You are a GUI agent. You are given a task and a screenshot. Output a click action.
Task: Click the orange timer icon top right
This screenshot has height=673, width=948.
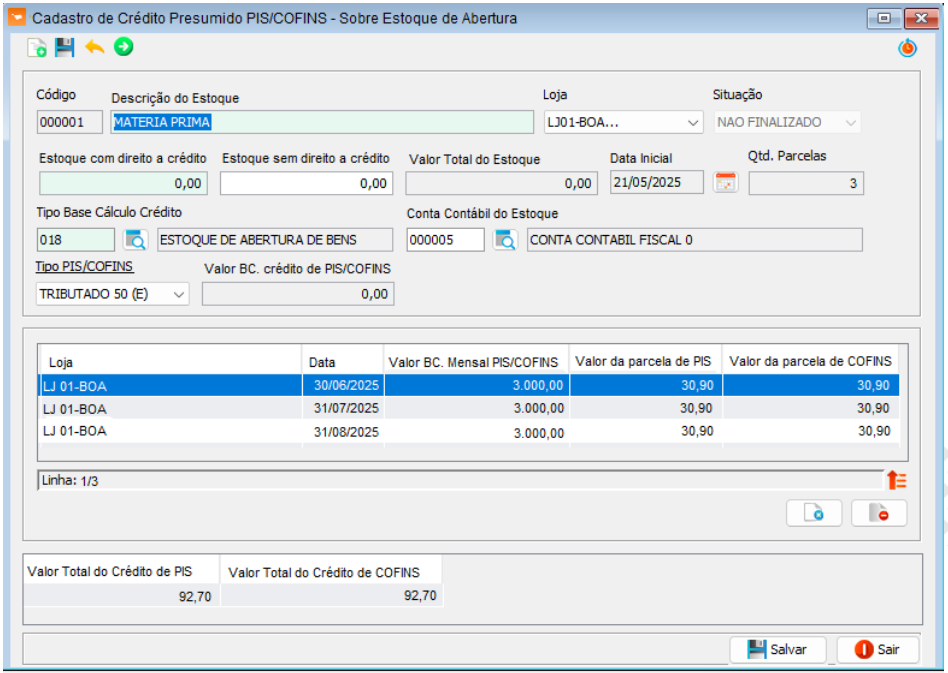907,48
